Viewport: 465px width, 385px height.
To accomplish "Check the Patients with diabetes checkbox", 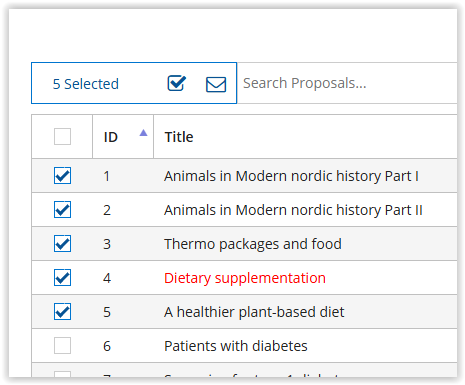I will [x=62, y=346].
